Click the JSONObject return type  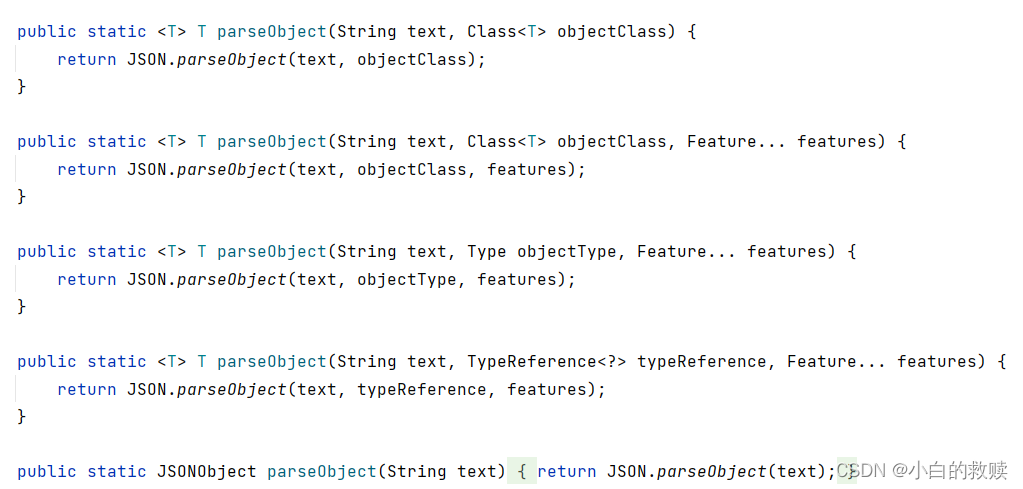pyautogui.click(x=207, y=471)
